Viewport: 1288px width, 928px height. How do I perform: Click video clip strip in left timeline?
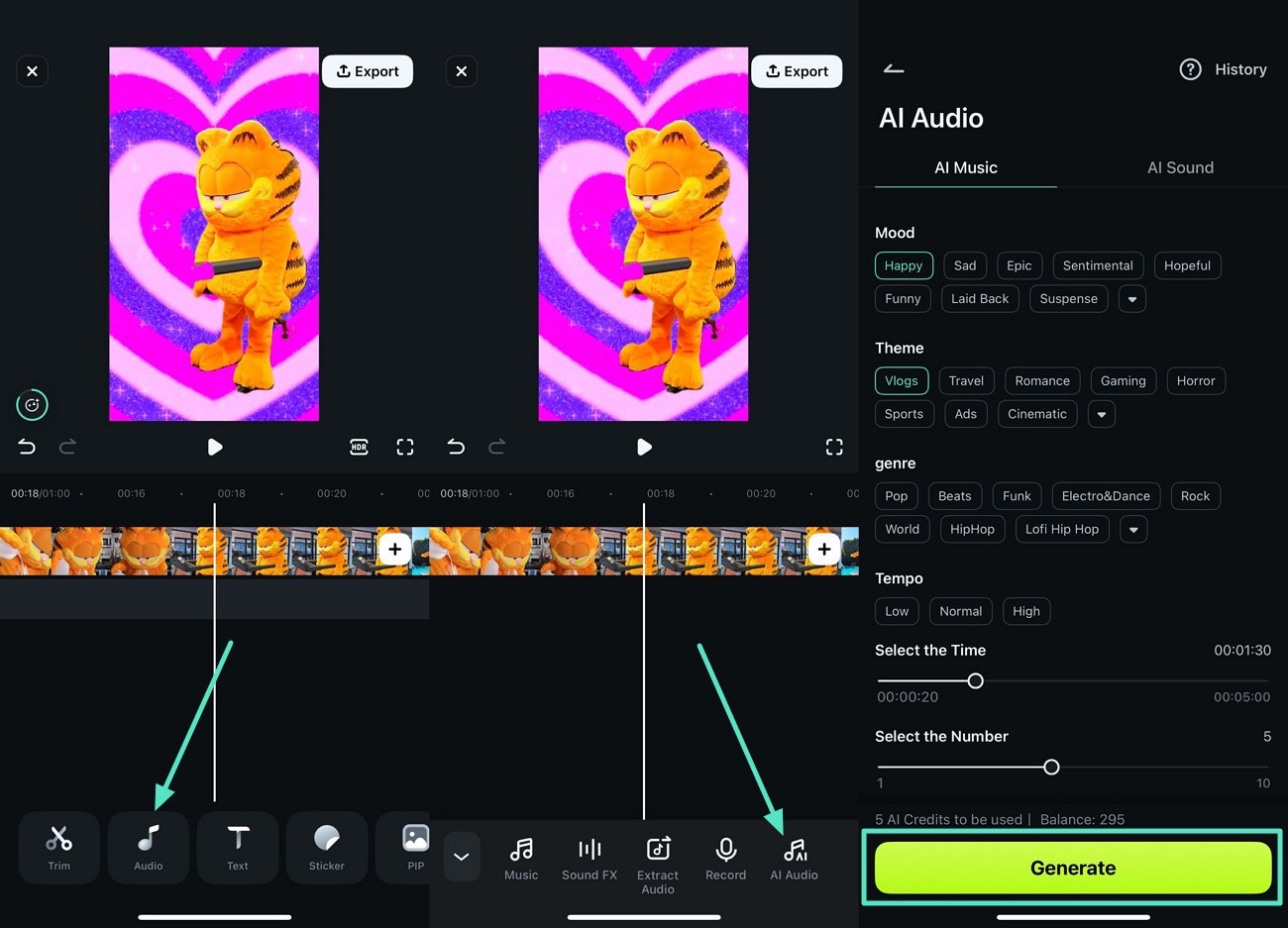coord(214,551)
